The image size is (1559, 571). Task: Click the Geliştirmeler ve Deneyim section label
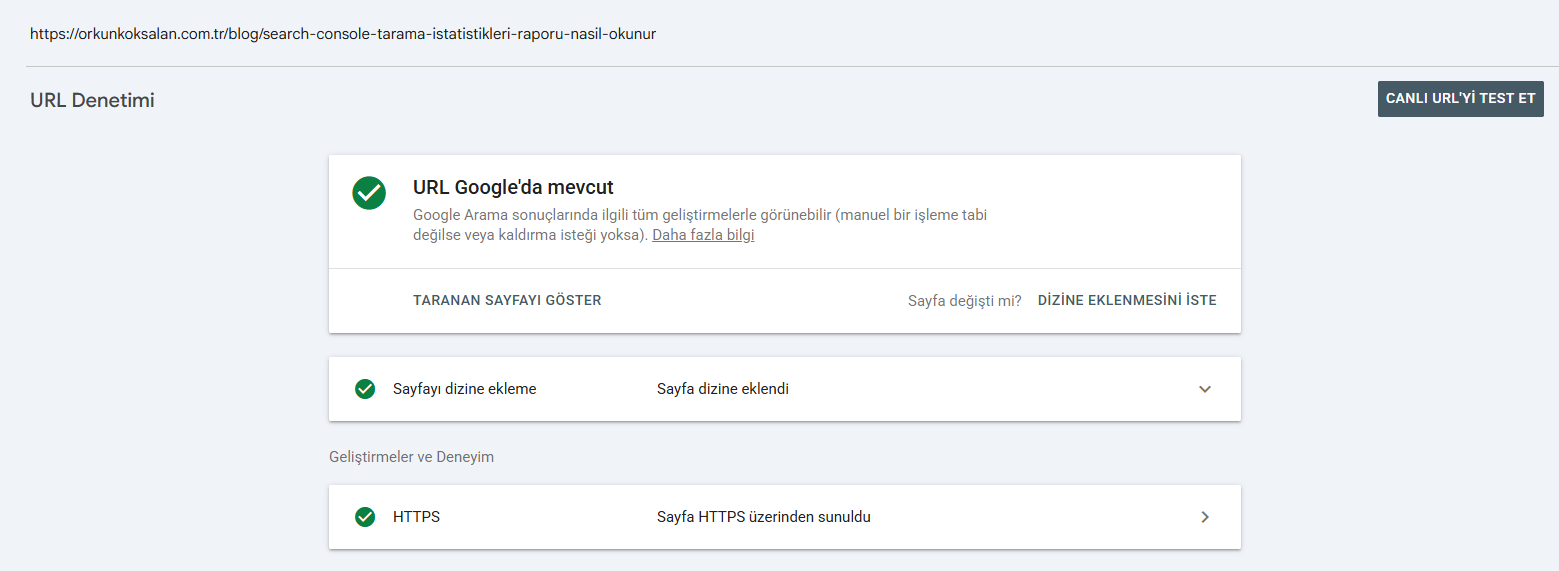(411, 457)
